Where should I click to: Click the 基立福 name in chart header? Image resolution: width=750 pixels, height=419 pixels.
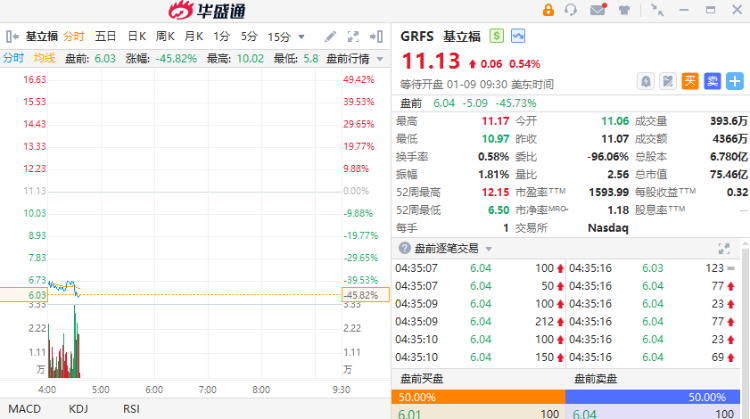pyautogui.click(x=42, y=36)
